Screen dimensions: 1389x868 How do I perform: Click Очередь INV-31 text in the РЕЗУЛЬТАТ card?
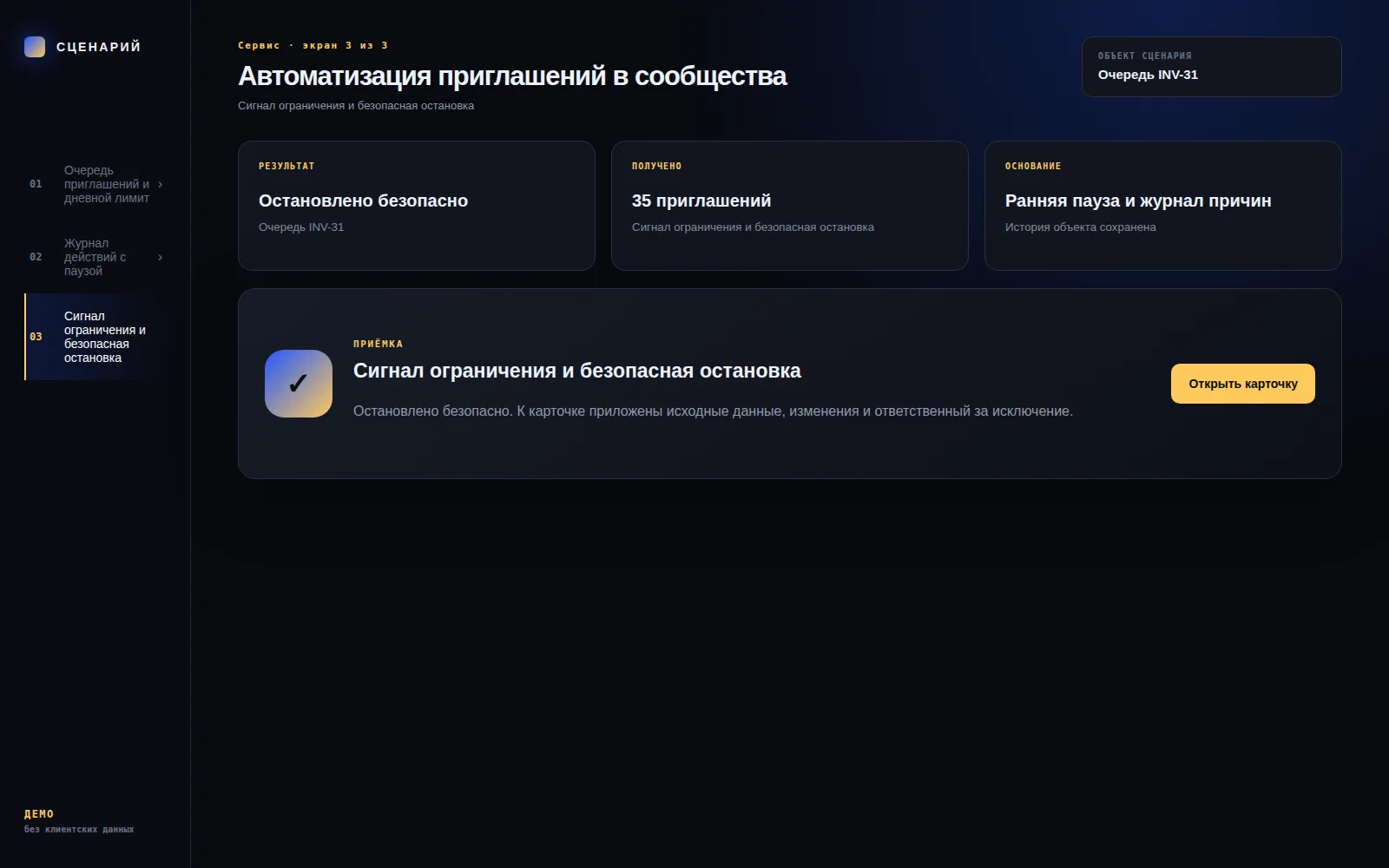pos(301,227)
